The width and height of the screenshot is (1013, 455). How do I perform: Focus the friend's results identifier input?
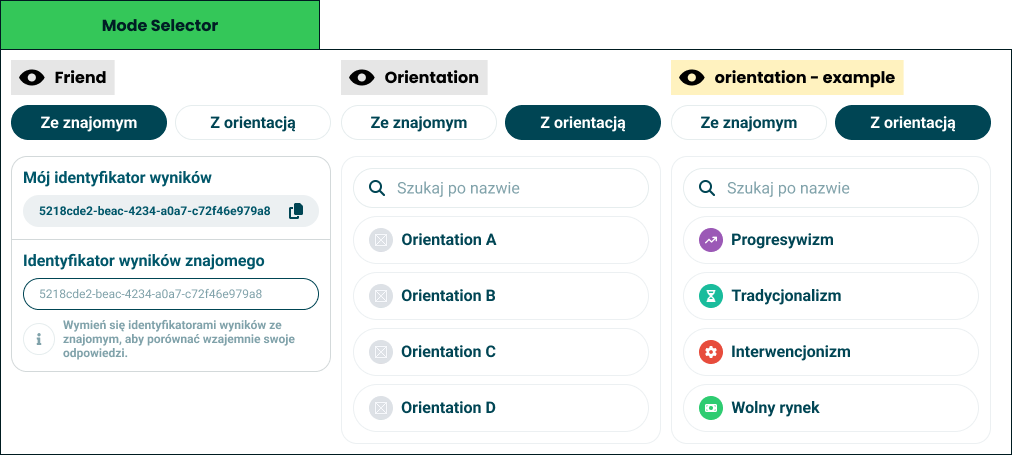(171, 294)
